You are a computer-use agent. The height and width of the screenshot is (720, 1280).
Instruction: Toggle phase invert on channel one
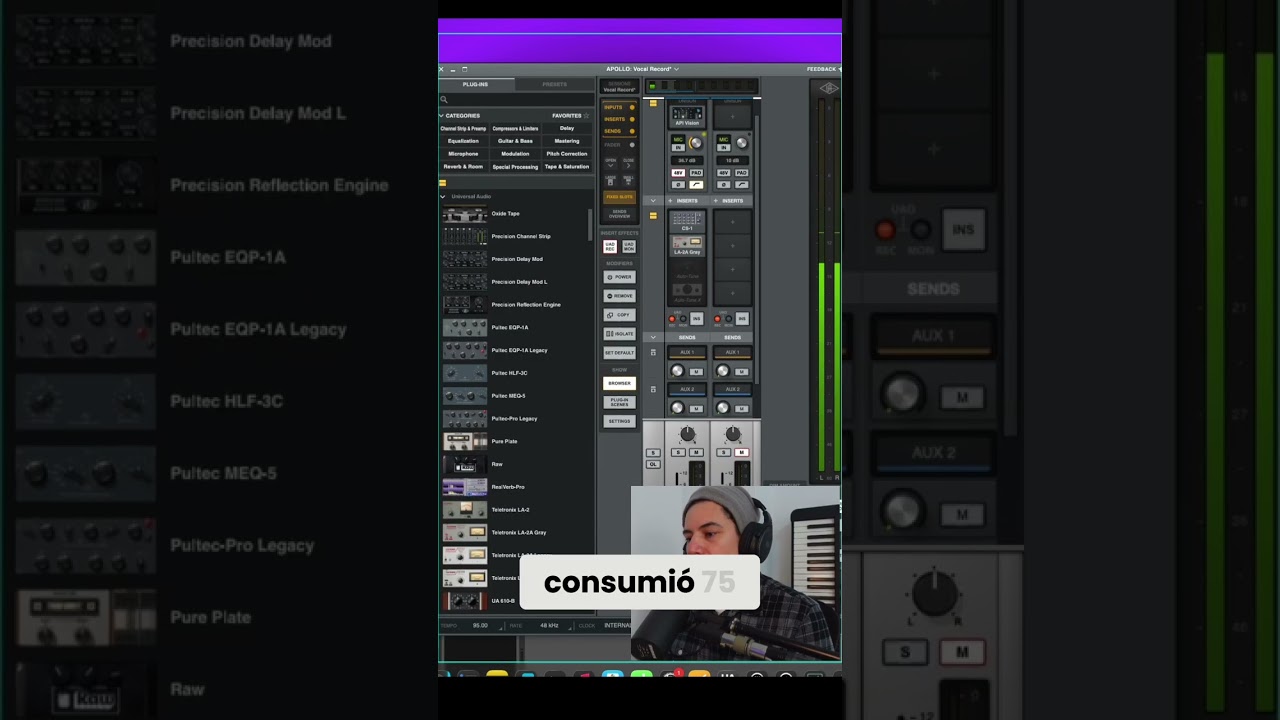678,185
